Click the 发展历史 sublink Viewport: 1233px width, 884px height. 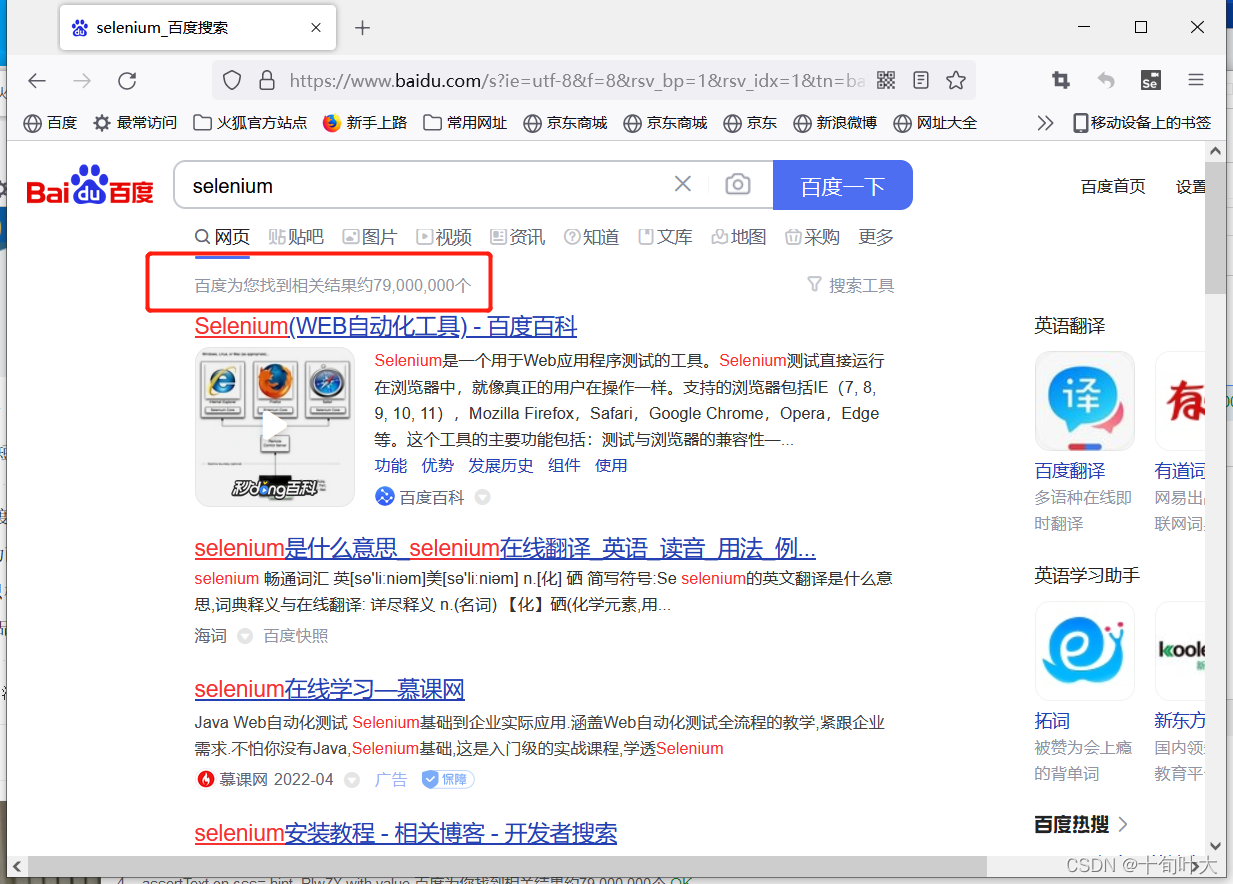[x=501, y=465]
